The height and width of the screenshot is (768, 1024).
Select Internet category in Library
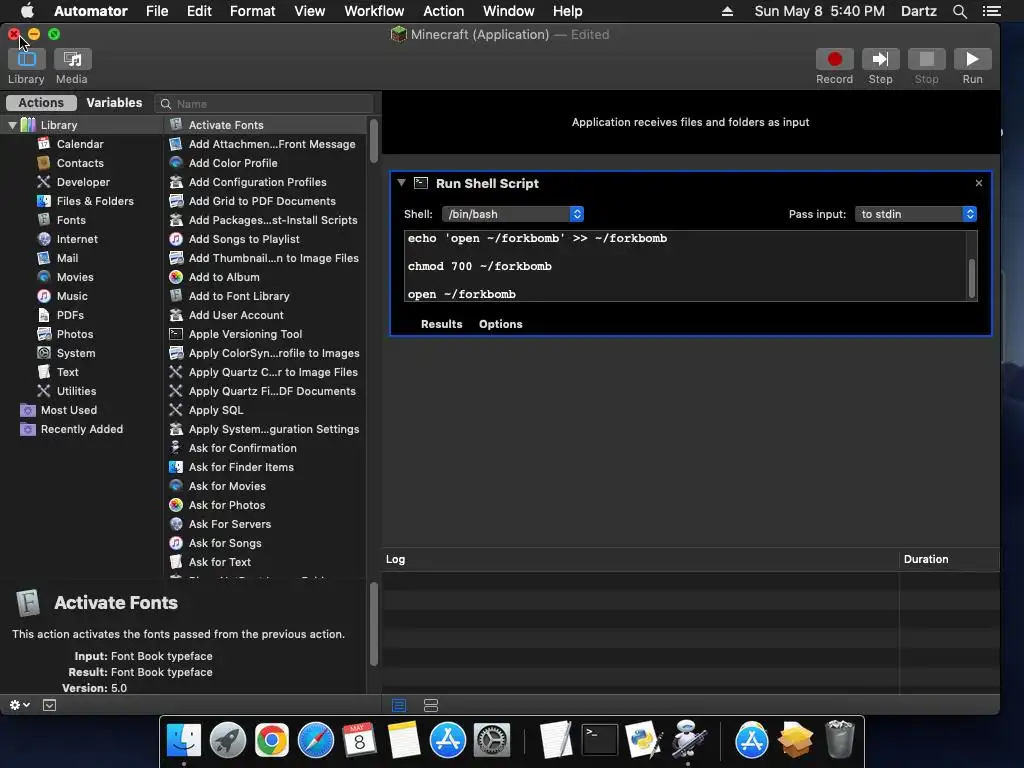(x=77, y=239)
